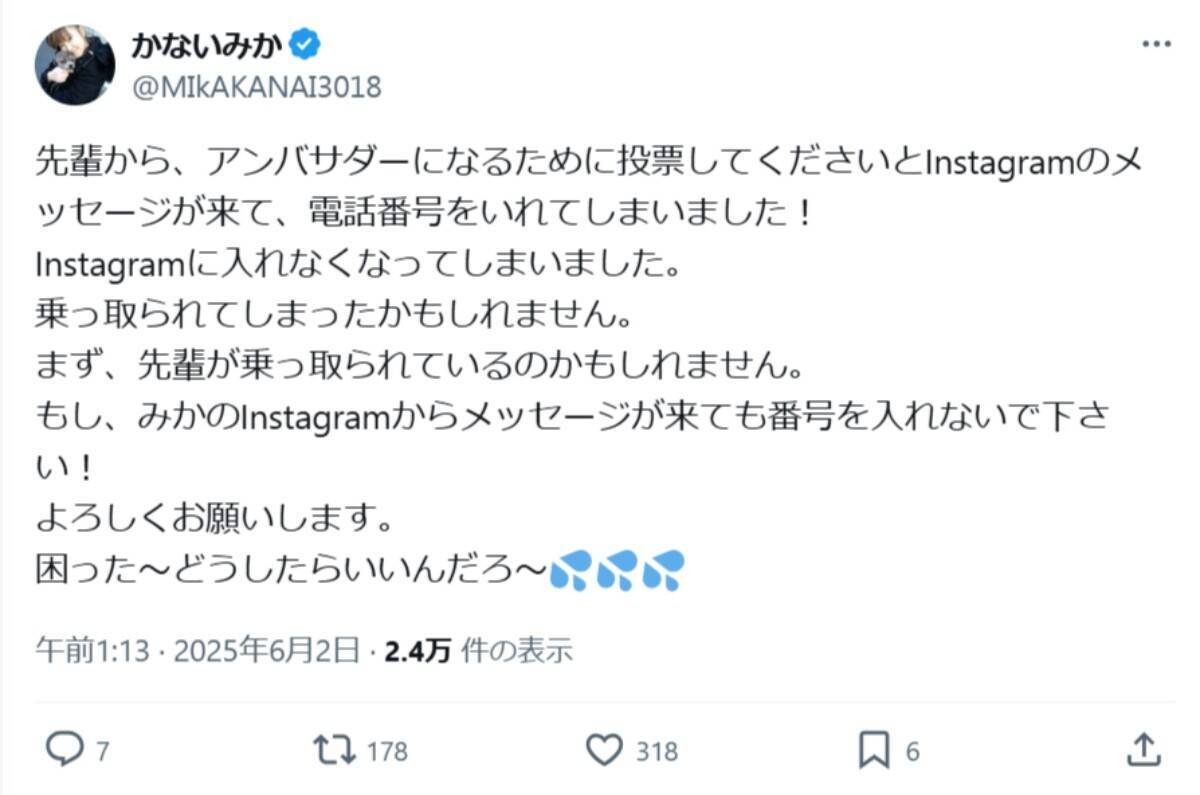Open the share icon at bottom right

click(x=1143, y=749)
